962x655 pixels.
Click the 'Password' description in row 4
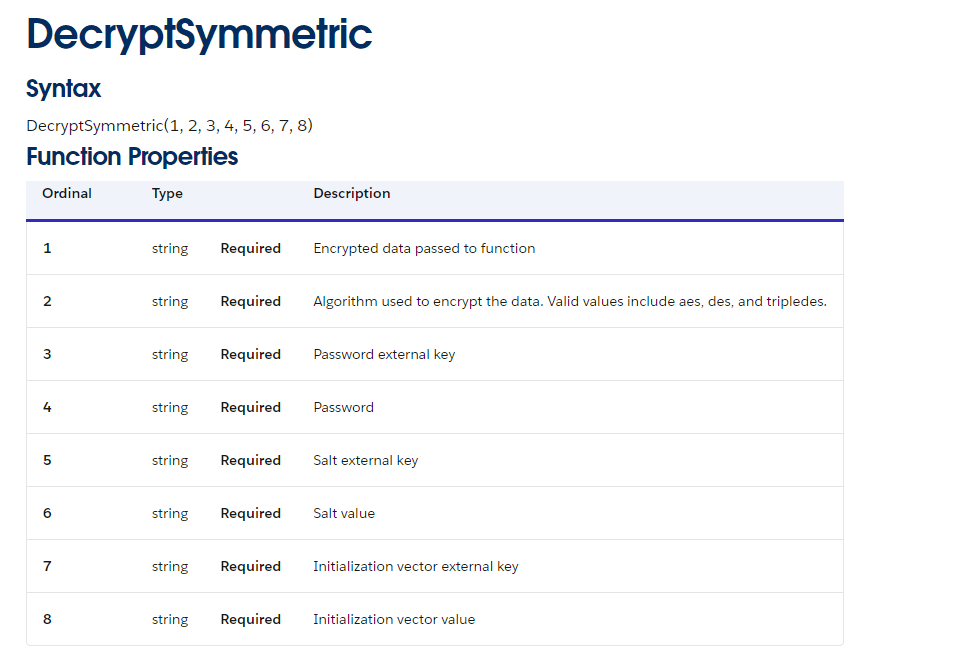pos(343,407)
